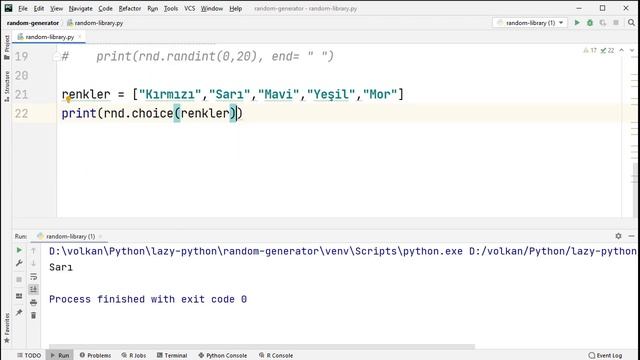The width and height of the screenshot is (640, 360).
Task: Open the Event Log
Action: tap(605, 355)
